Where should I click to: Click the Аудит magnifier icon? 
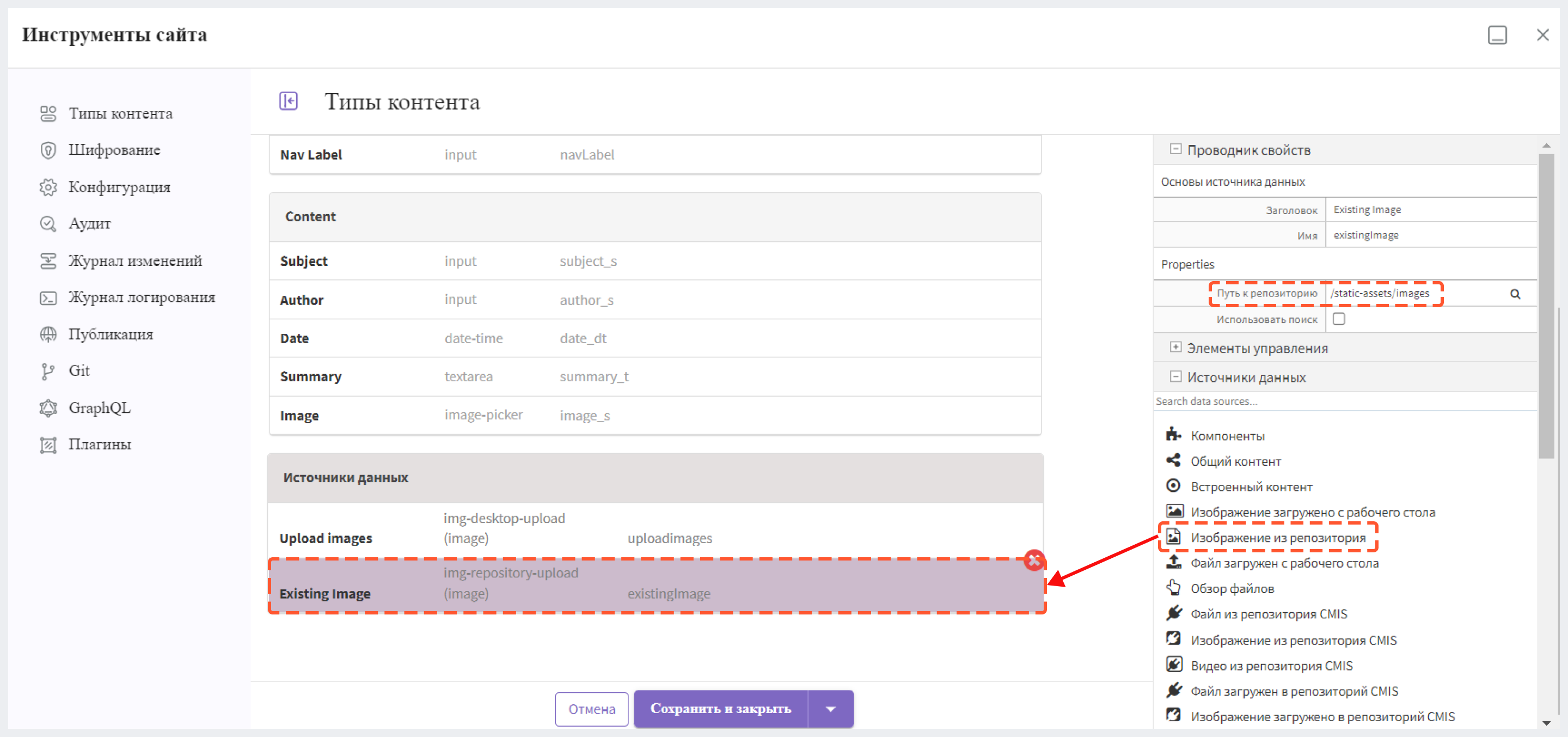(x=48, y=223)
